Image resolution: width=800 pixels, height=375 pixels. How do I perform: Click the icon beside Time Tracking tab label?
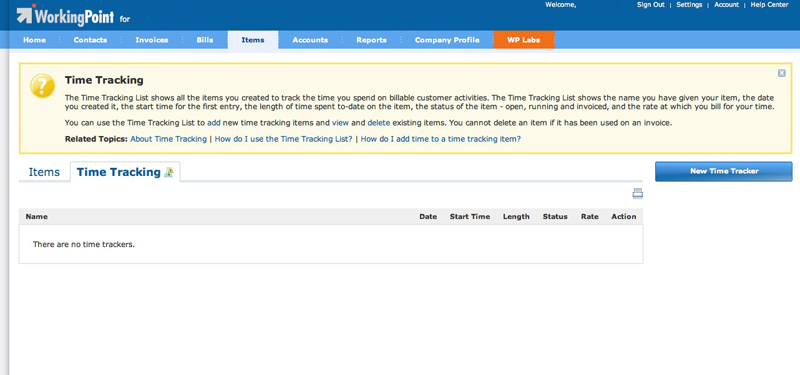pos(169,172)
